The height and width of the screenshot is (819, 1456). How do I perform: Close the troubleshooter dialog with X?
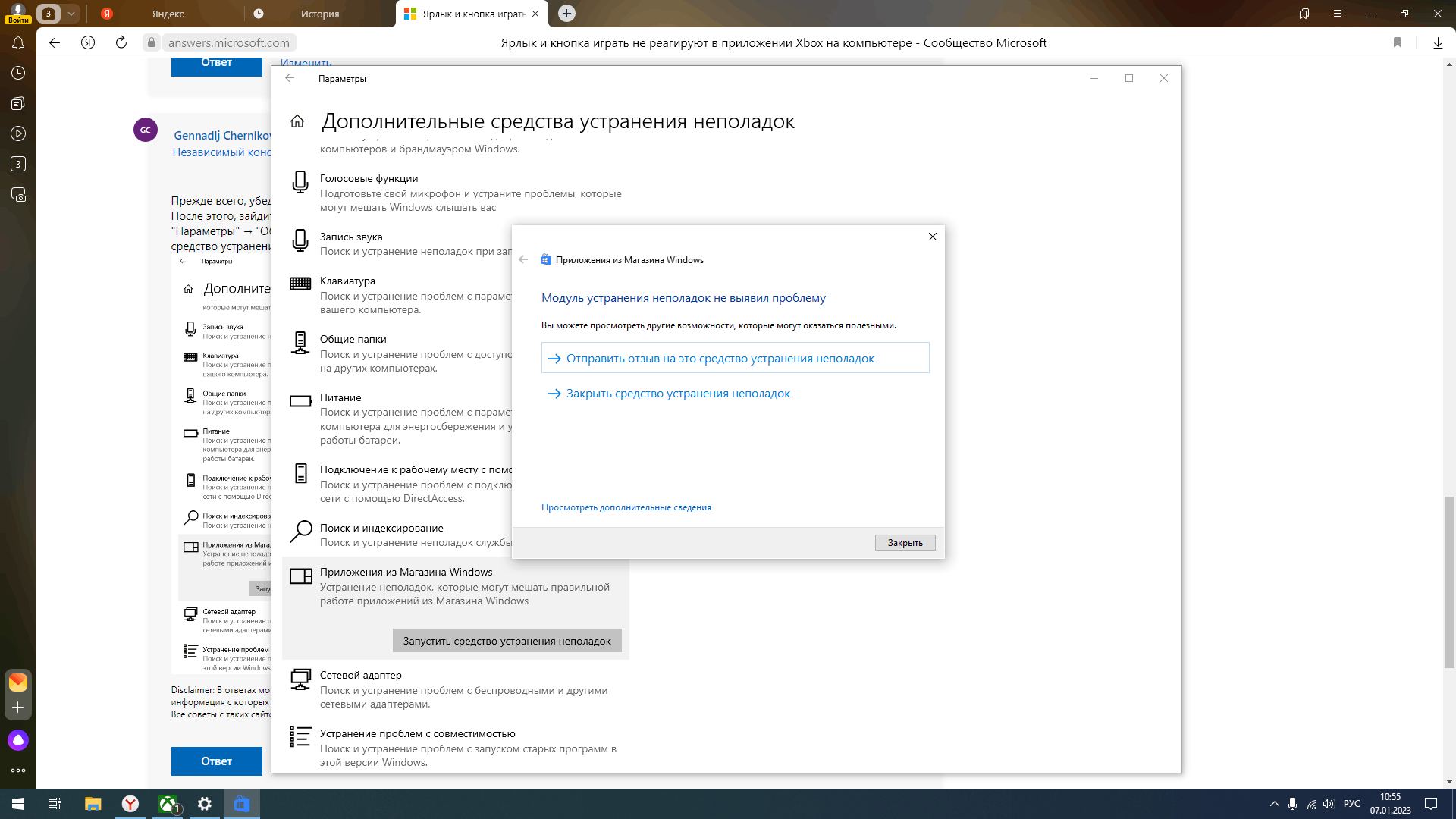[x=933, y=237]
